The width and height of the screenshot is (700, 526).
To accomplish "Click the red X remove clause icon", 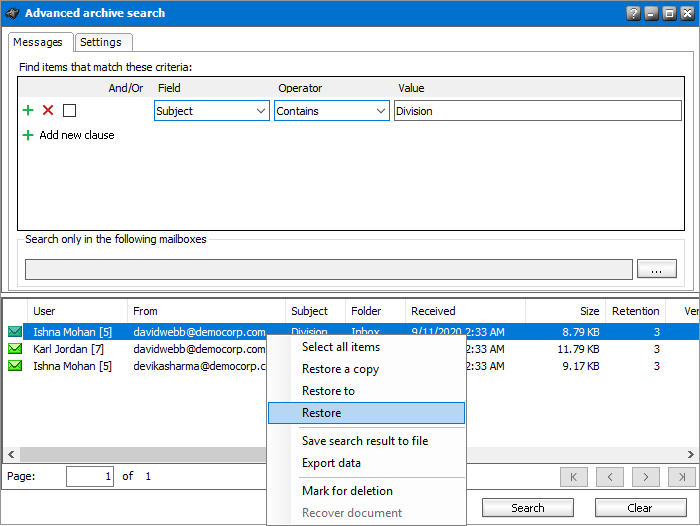I will (x=48, y=111).
